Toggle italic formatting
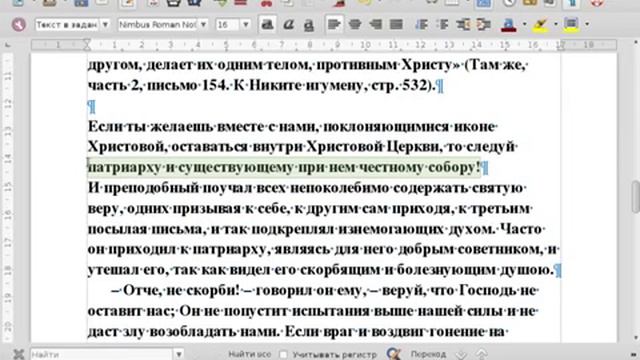Screen dimensions: 640x360 (288, 24)
